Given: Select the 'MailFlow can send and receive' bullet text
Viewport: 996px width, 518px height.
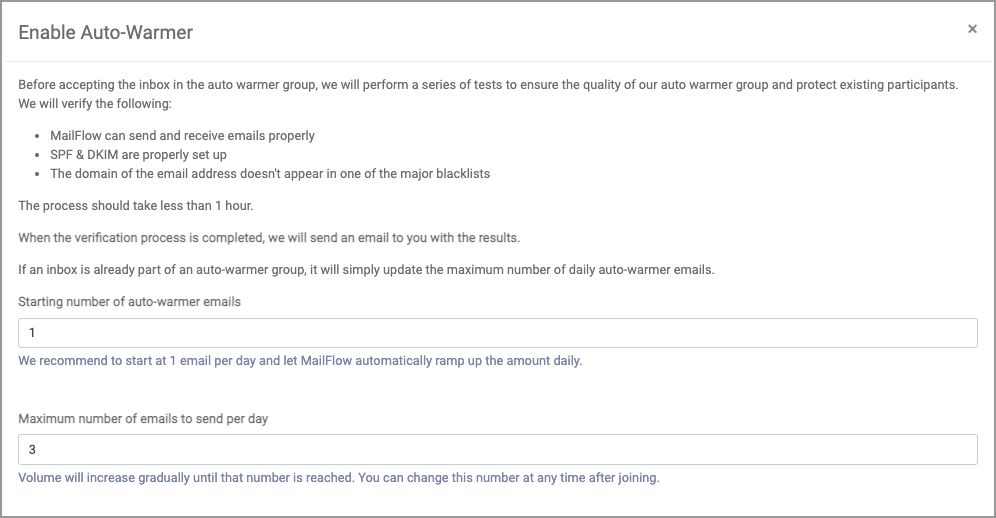Looking at the screenshot, I should coord(182,135).
